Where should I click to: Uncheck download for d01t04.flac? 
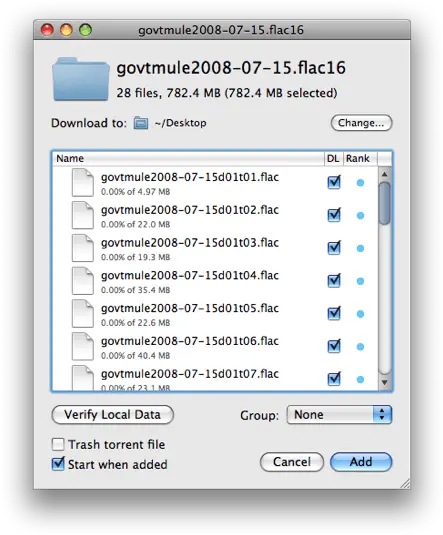pyautogui.click(x=334, y=280)
